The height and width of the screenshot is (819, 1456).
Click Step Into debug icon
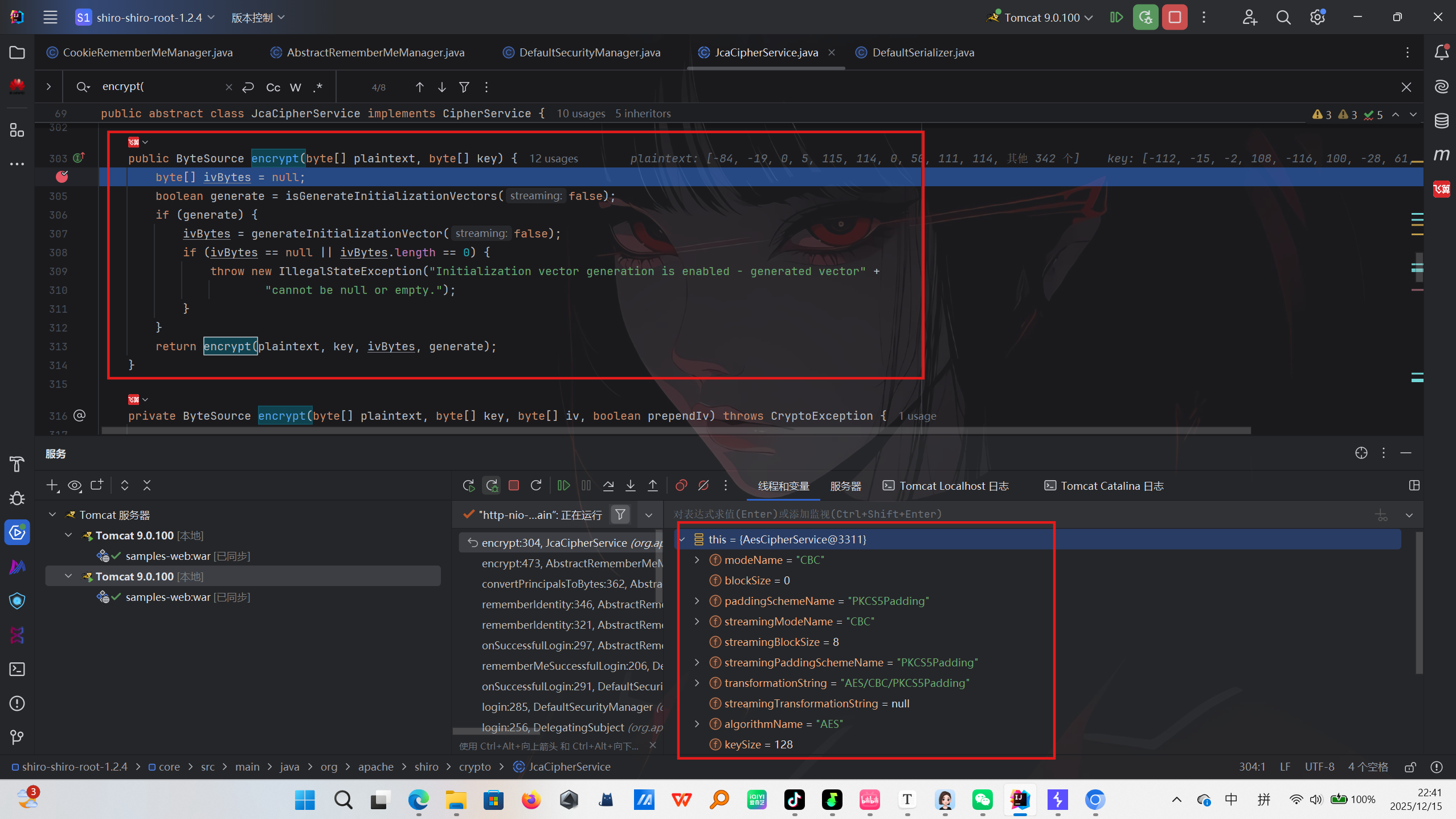tap(631, 486)
